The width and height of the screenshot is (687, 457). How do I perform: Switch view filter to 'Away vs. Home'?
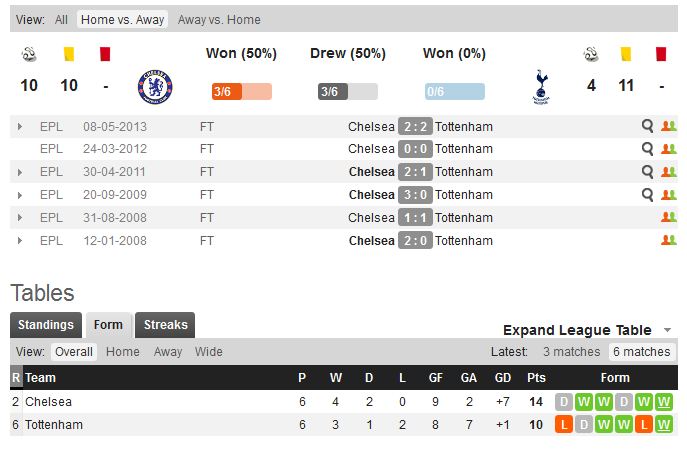[x=219, y=19]
